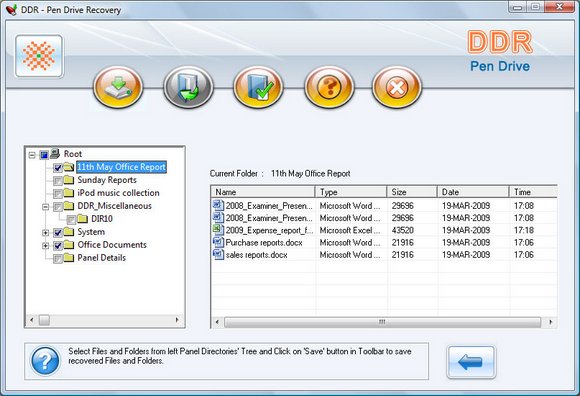Screen dimensions: 580x396
Task: Click the file list scroll right arrow
Action: click(x=551, y=322)
